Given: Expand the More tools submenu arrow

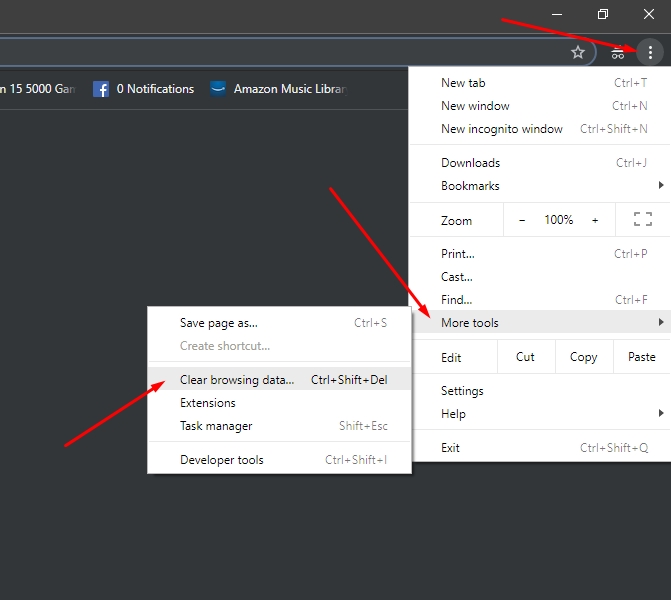Looking at the screenshot, I should click(661, 322).
